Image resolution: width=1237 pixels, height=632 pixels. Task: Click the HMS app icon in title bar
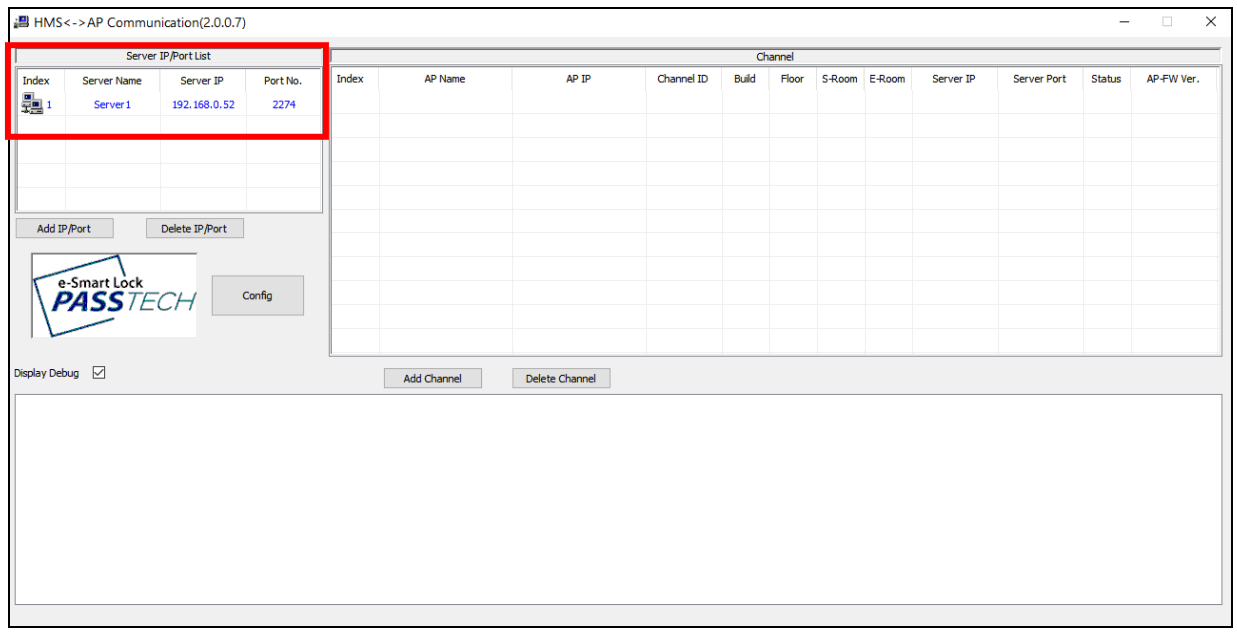pos(21,22)
